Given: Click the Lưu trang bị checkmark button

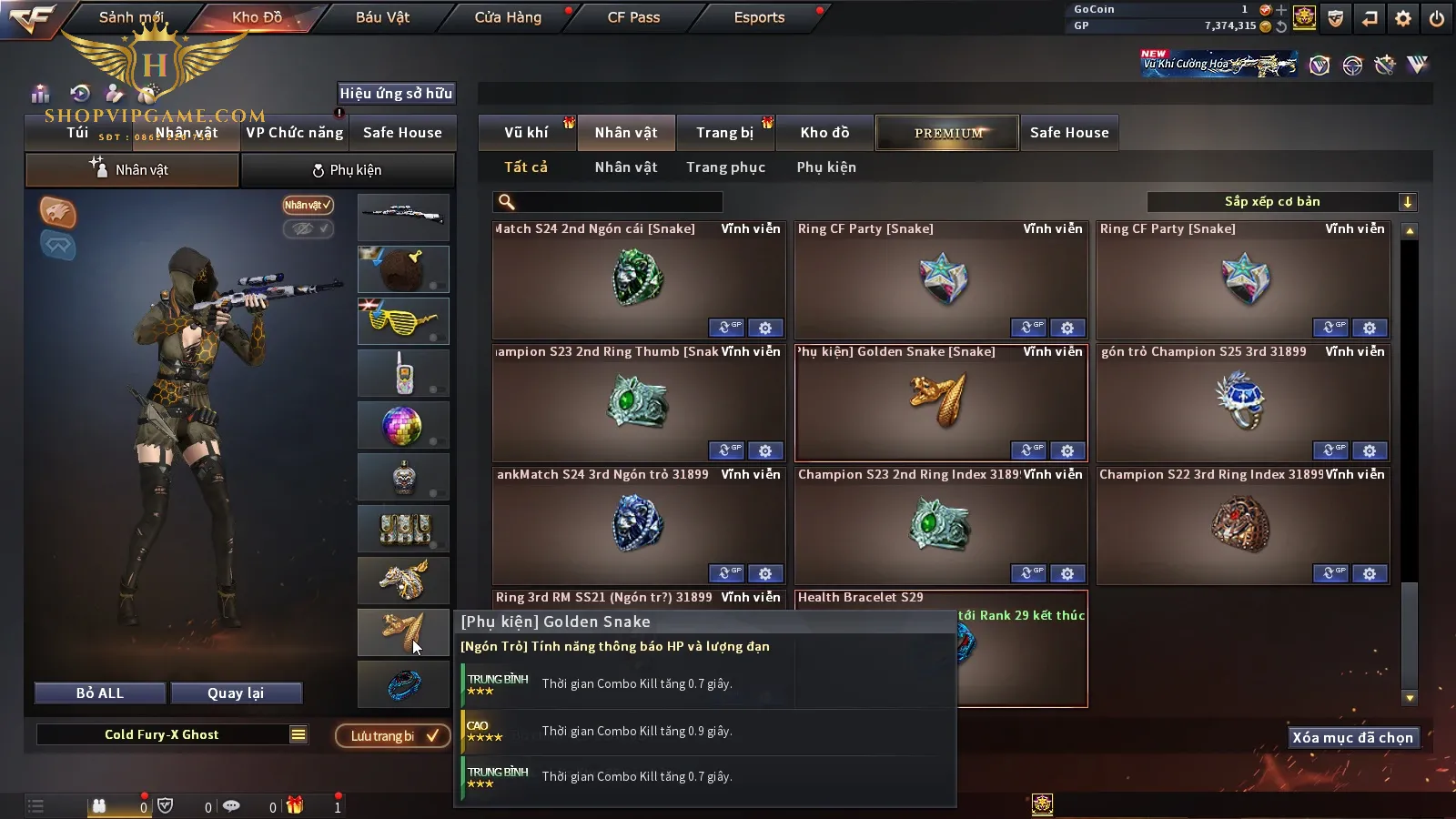Looking at the screenshot, I should coord(393,735).
